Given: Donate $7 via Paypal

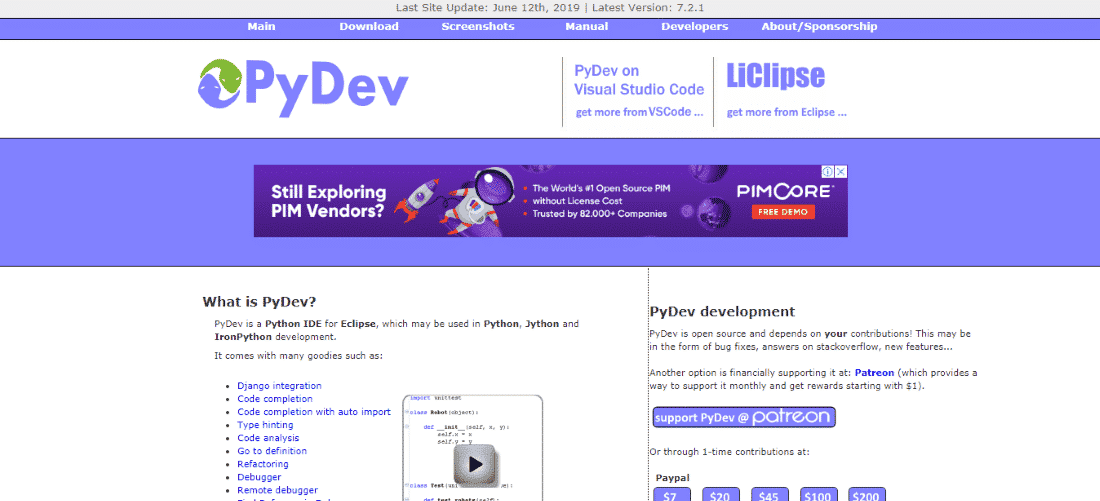Looking at the screenshot, I should [x=672, y=495].
